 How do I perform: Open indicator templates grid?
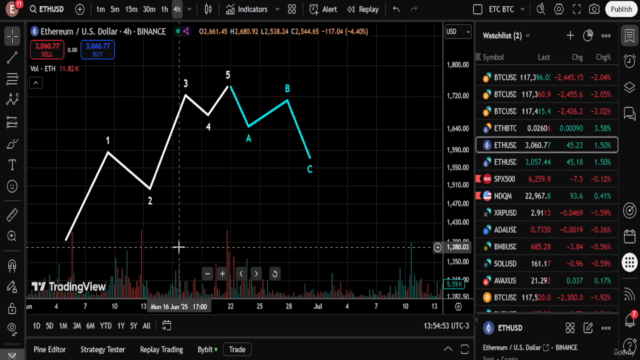point(292,9)
